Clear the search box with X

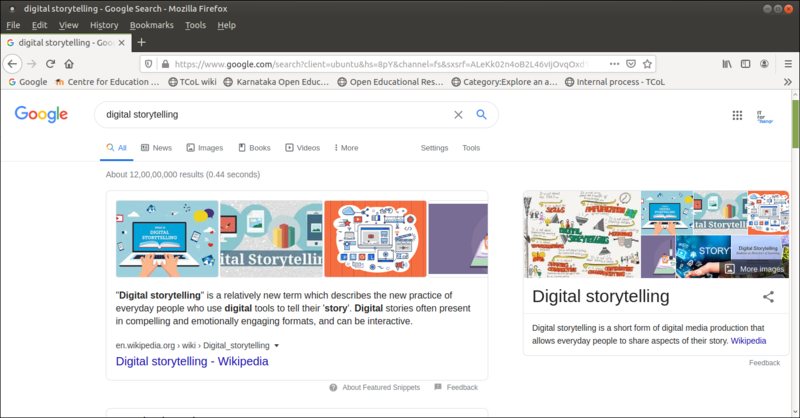(x=458, y=115)
